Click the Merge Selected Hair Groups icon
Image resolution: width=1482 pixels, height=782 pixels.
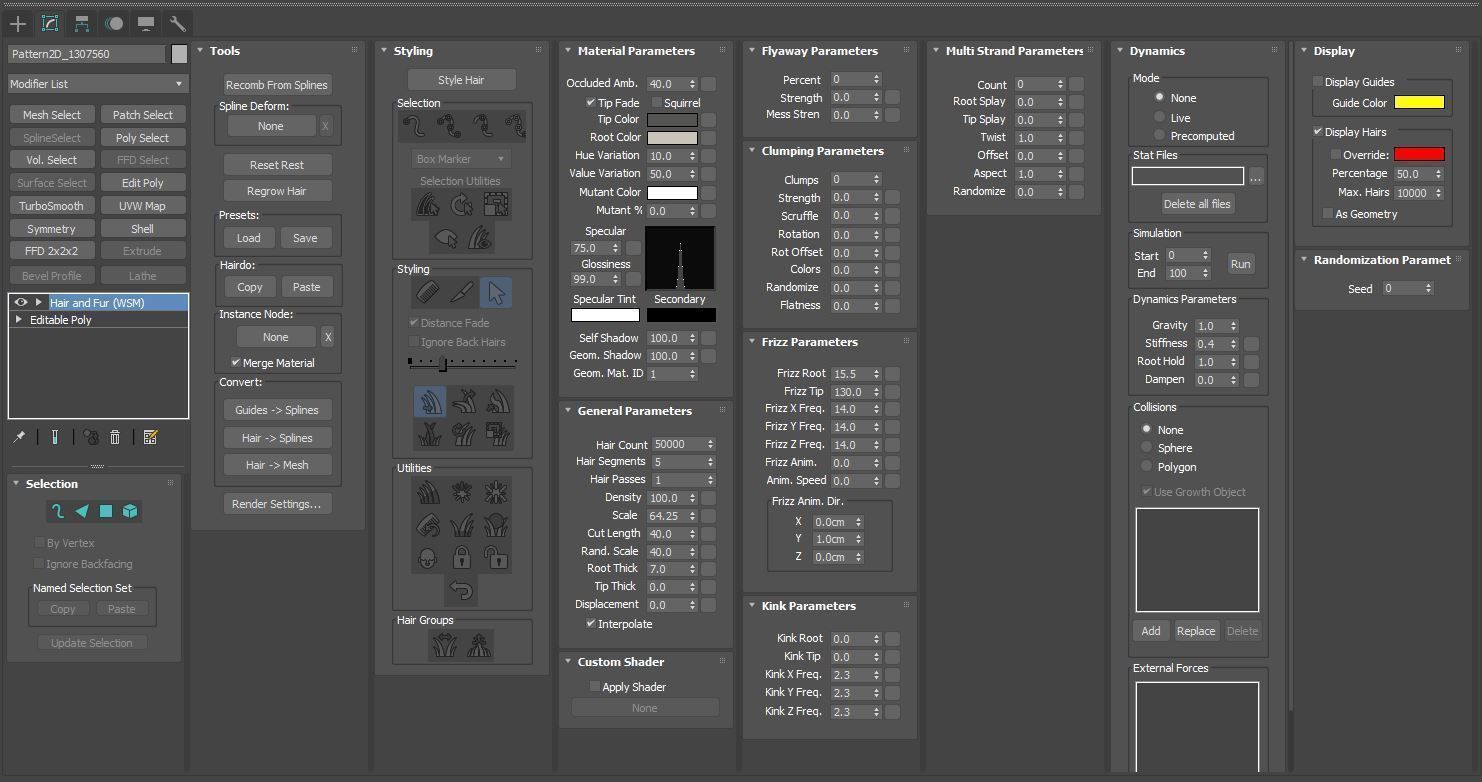479,645
